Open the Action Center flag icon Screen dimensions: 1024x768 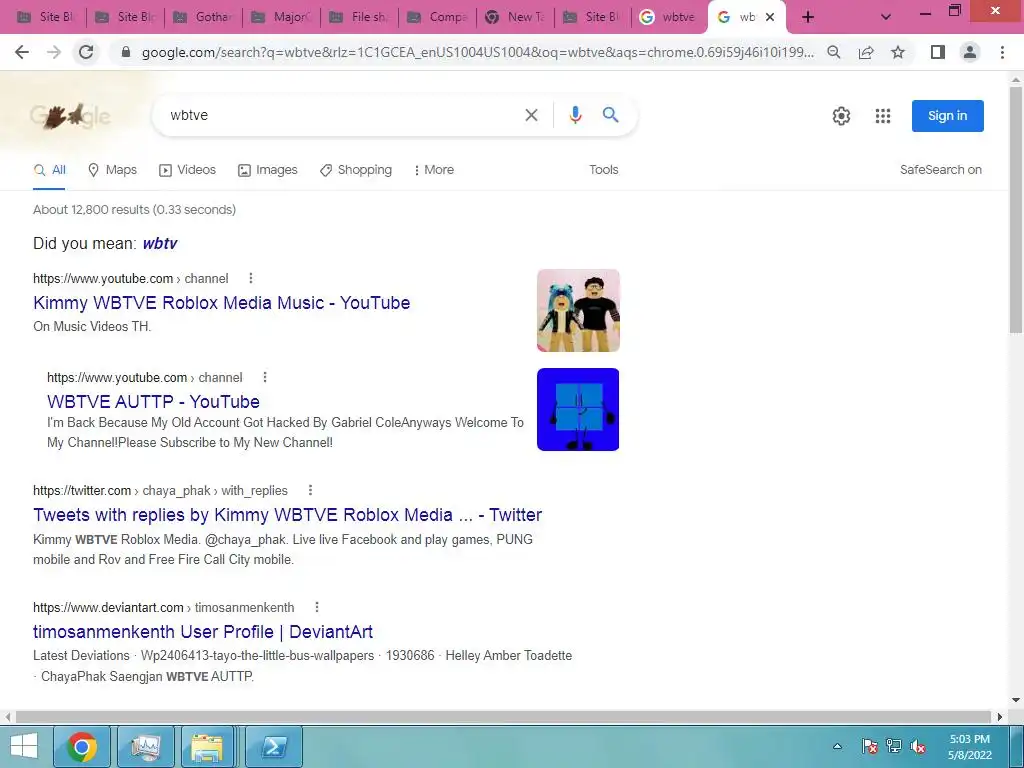[x=869, y=746]
